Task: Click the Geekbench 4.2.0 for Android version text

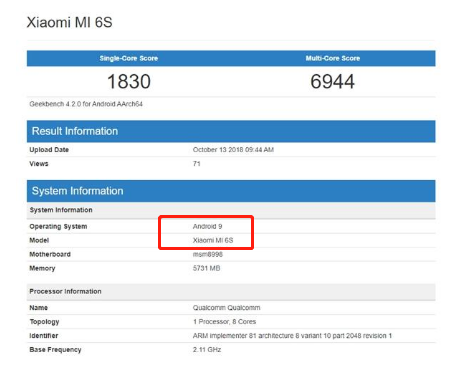Action: (x=86, y=104)
